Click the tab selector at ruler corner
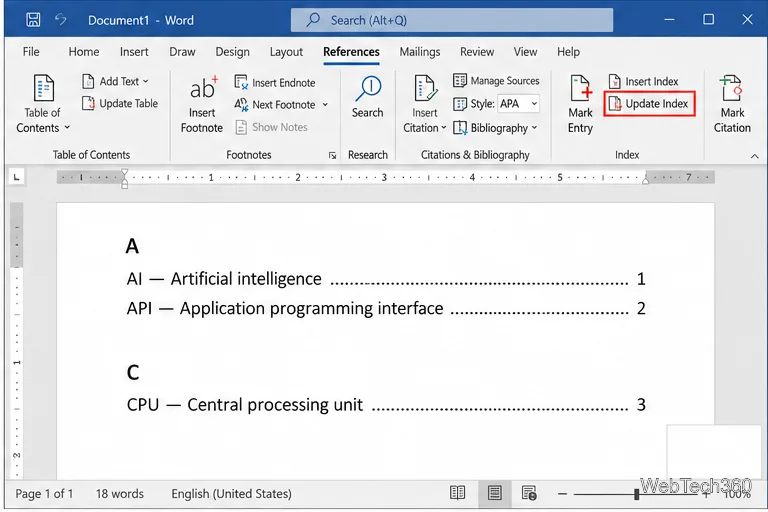 17,177
